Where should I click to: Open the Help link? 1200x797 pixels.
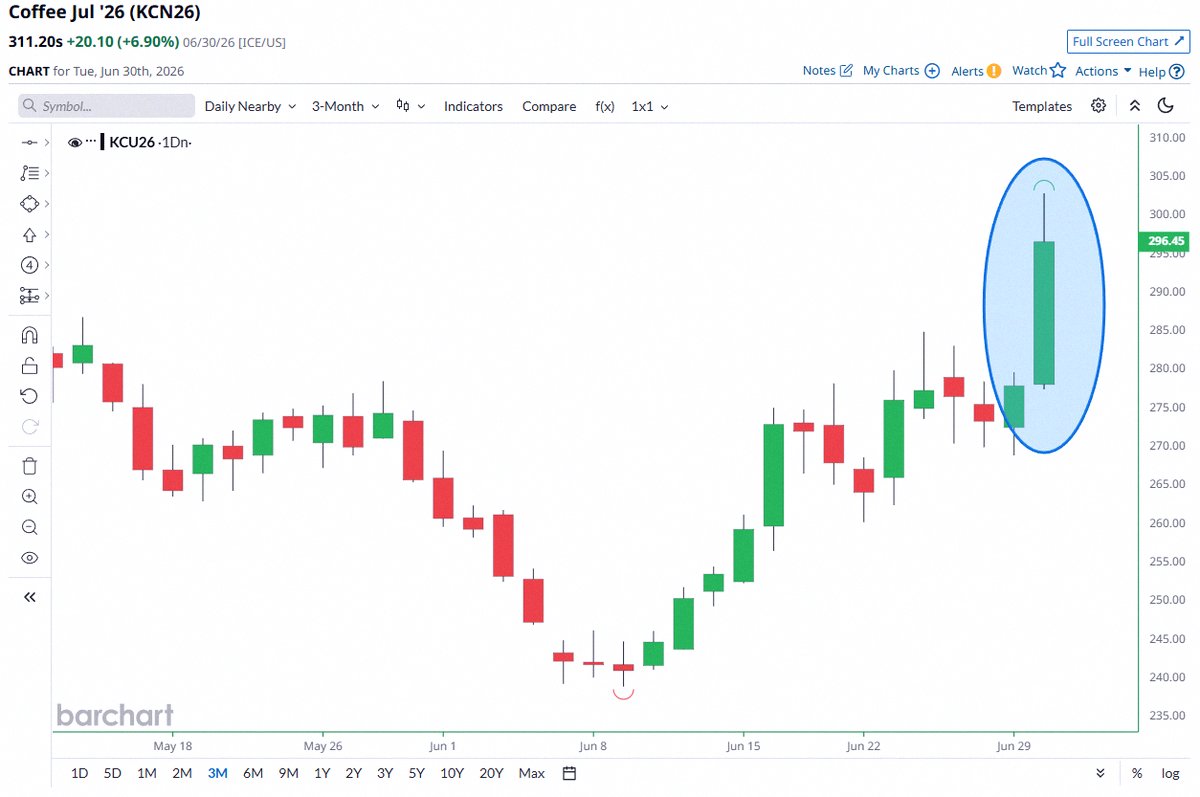pyautogui.click(x=1161, y=71)
